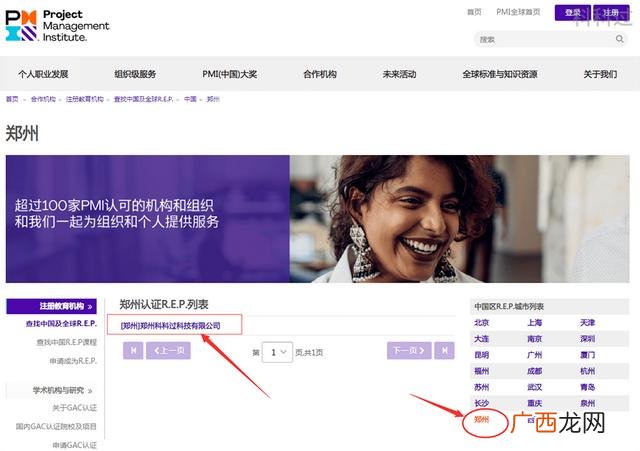Select 福州 in city list
Screen dimensions: 640x451
point(482,371)
